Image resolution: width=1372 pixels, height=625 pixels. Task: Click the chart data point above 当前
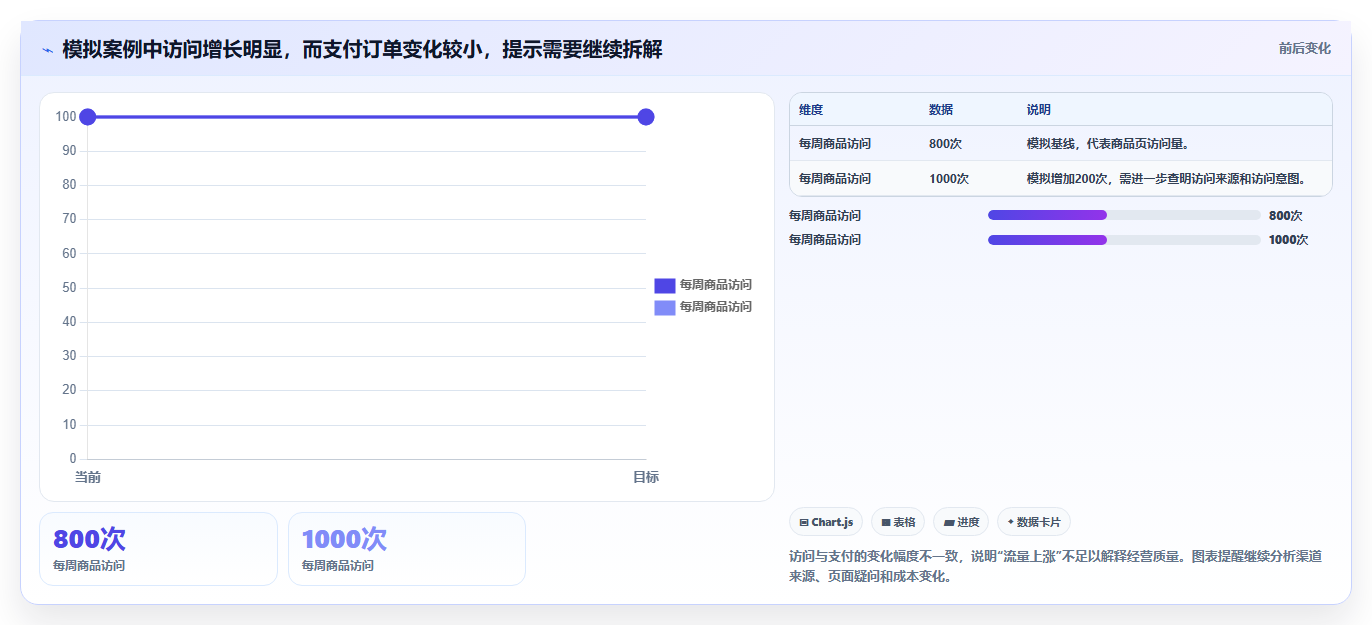pos(87,117)
